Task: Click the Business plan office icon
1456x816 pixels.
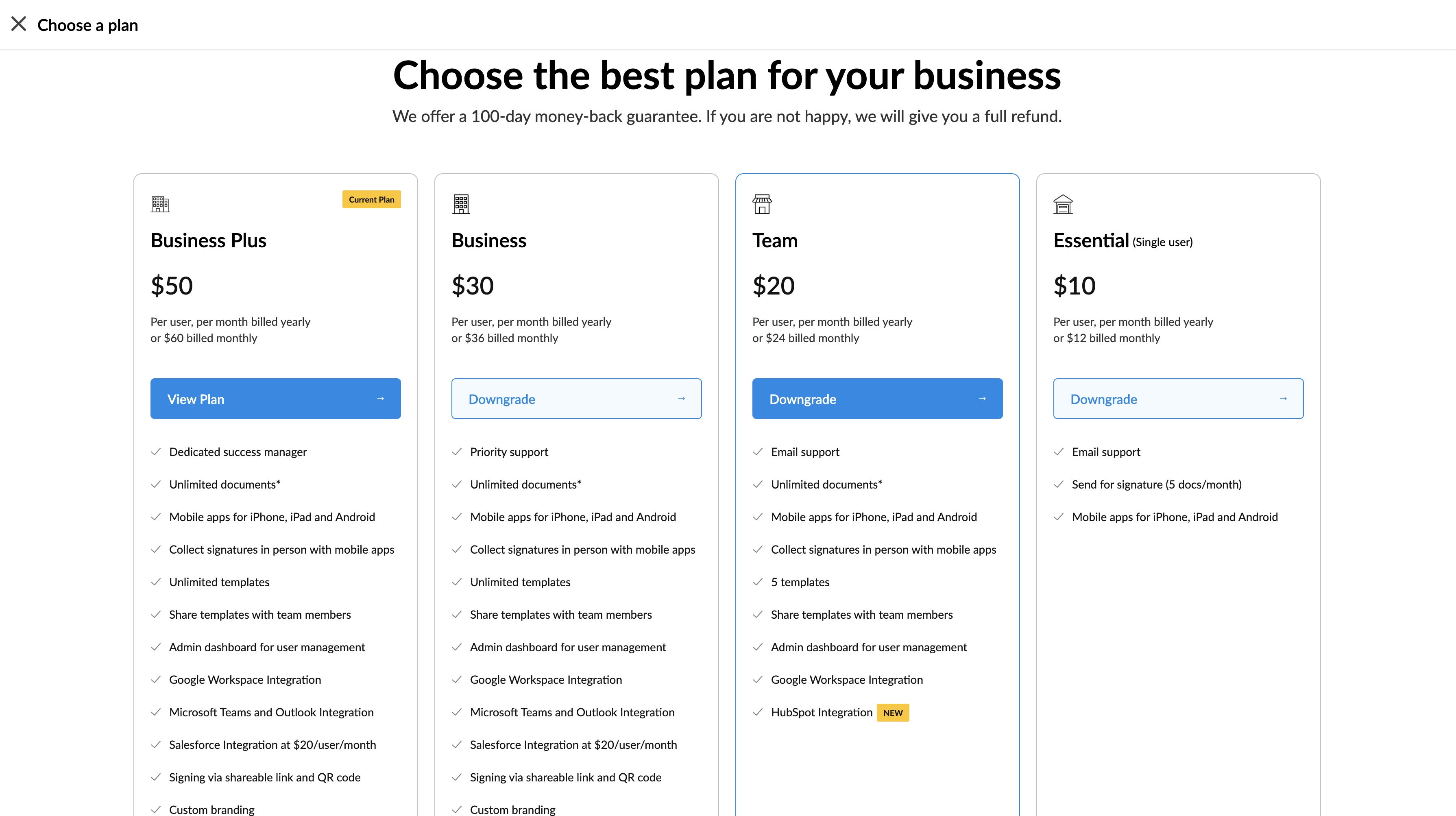Action: (x=461, y=203)
